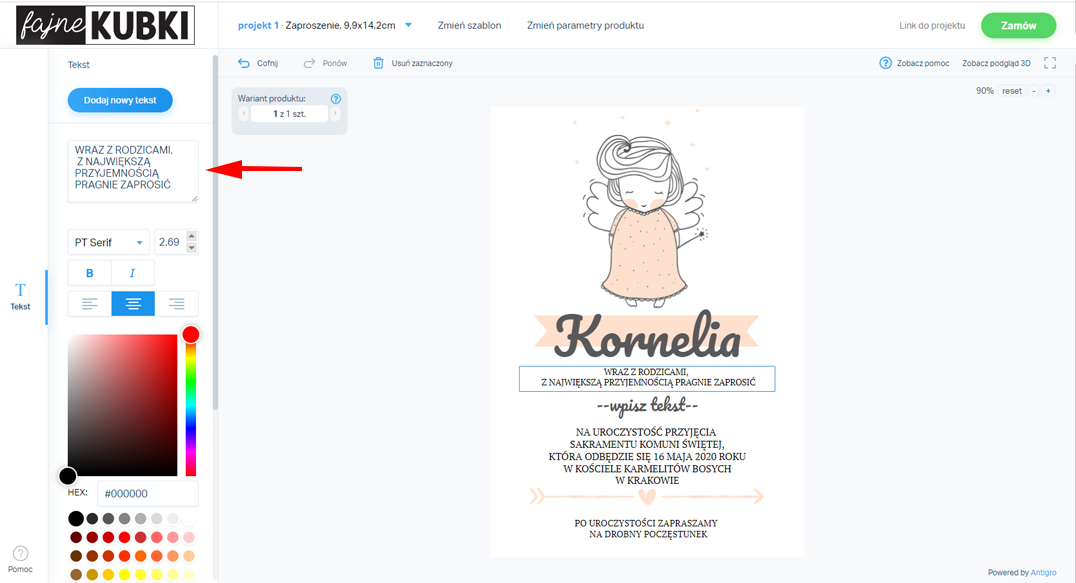Reset the zoom level
The image size is (1076, 583).
1011,91
